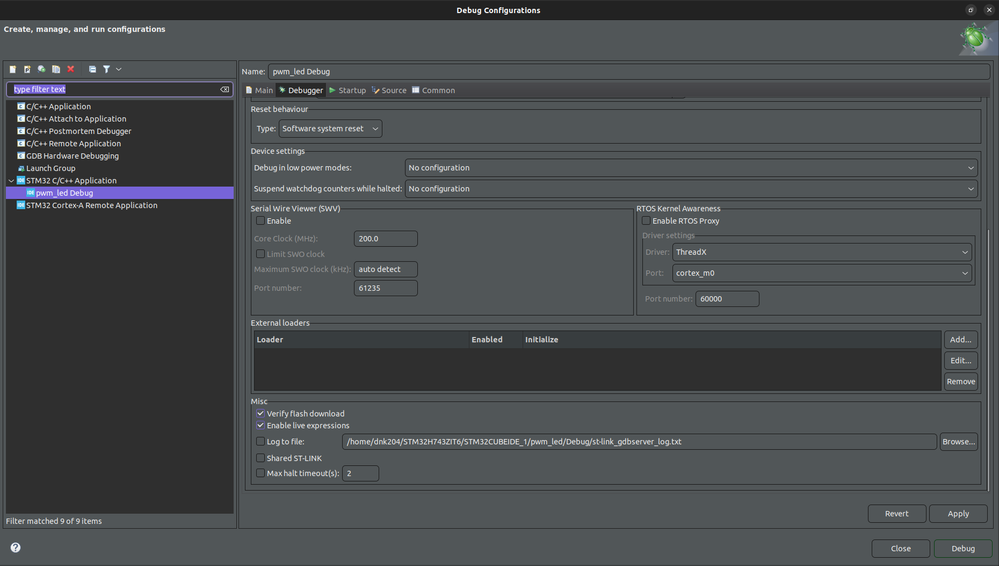Screen dimensions: 999x566
Task: Click the Apply button
Action: coord(958,513)
